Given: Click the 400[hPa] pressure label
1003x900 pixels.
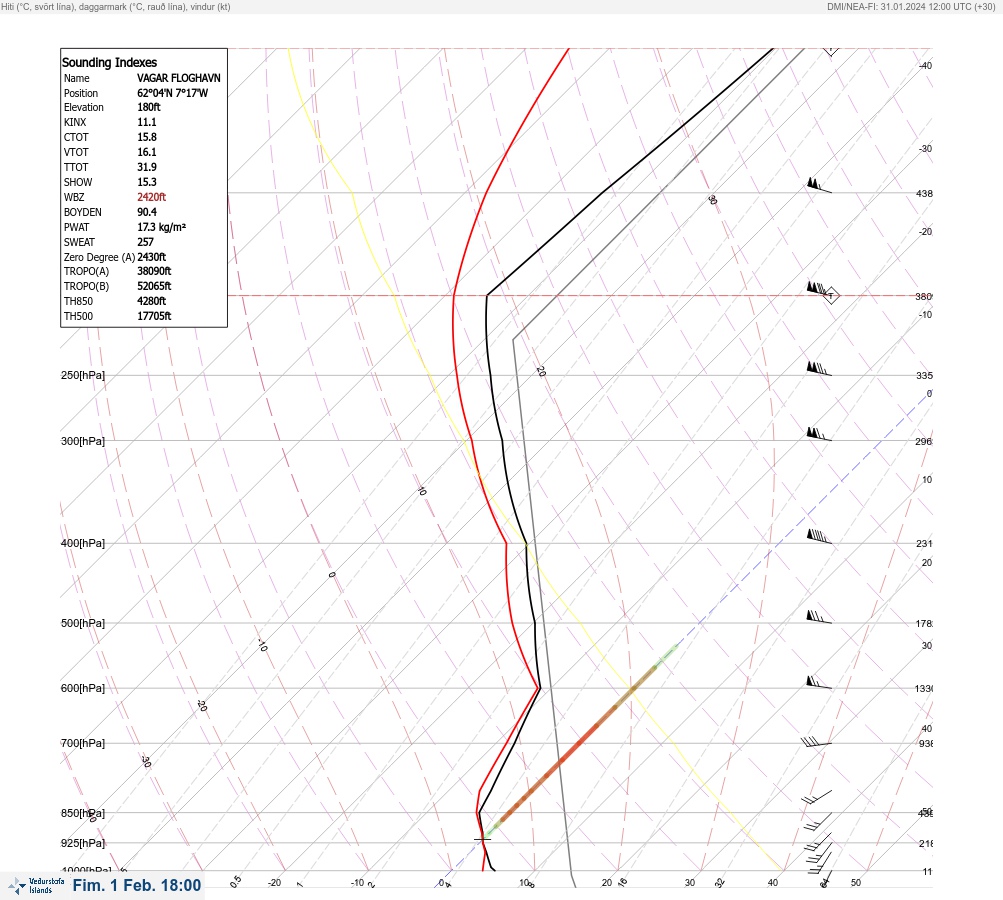Looking at the screenshot, I should click(83, 543).
